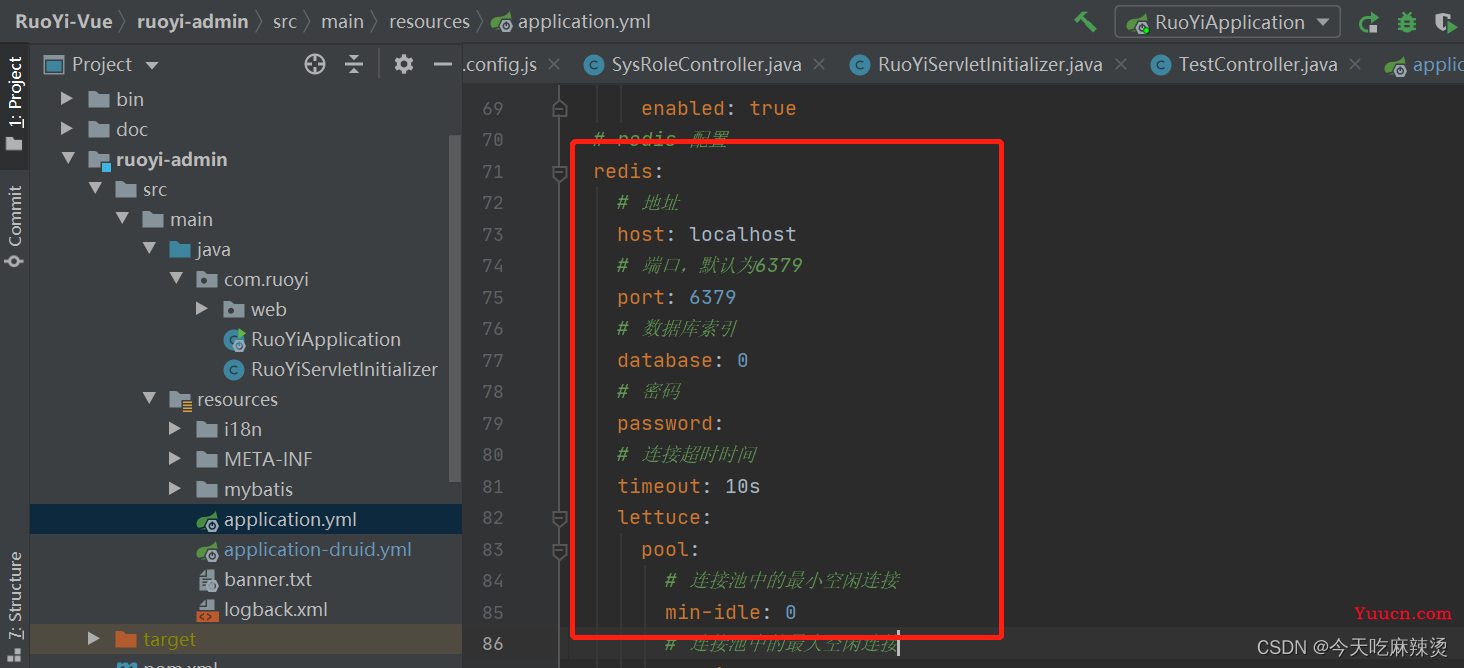Fold the lettuce block at line 82
The width and height of the screenshot is (1464, 668).
559,518
